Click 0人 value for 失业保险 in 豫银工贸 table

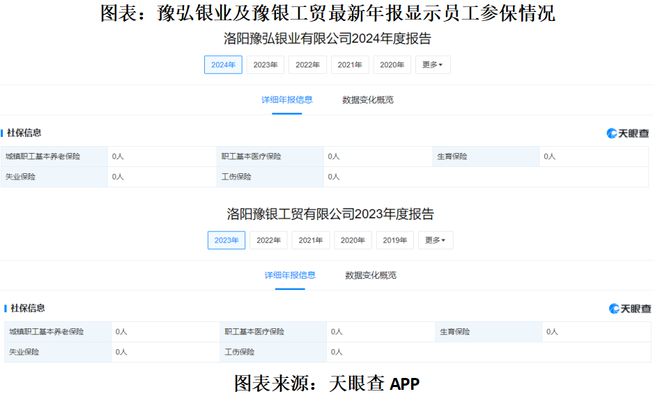[121, 352]
